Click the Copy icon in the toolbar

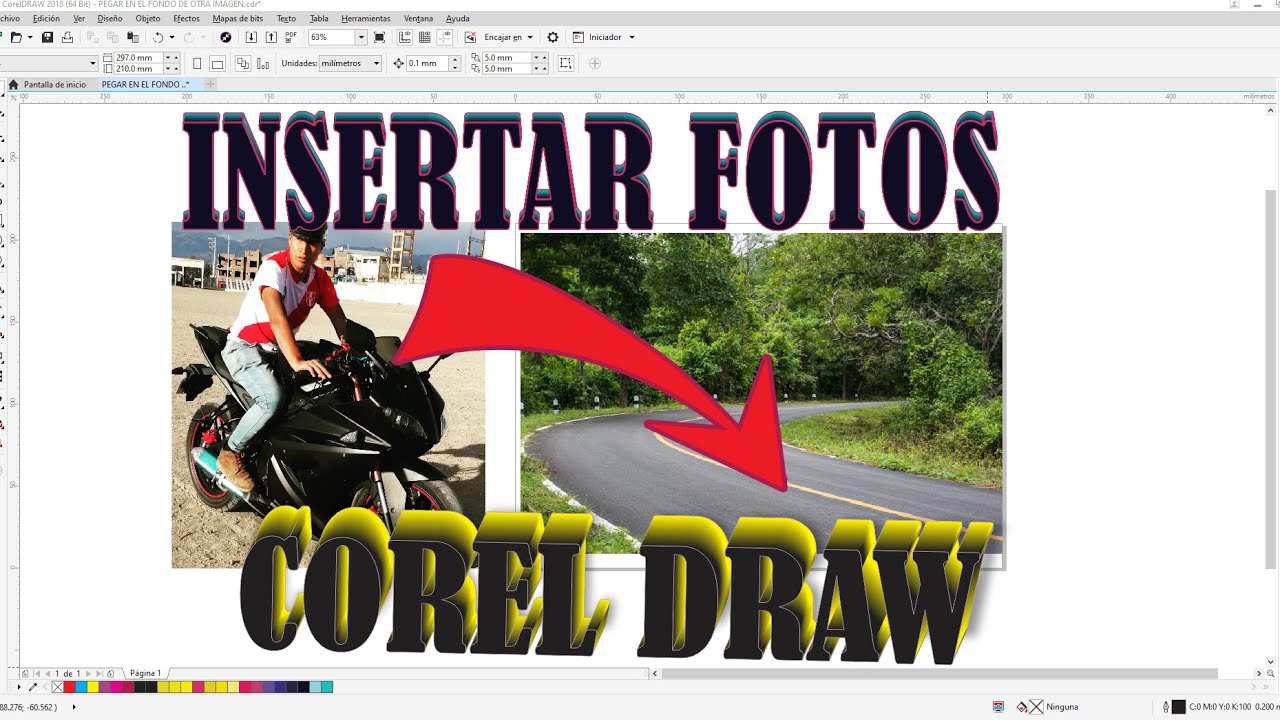click(113, 37)
